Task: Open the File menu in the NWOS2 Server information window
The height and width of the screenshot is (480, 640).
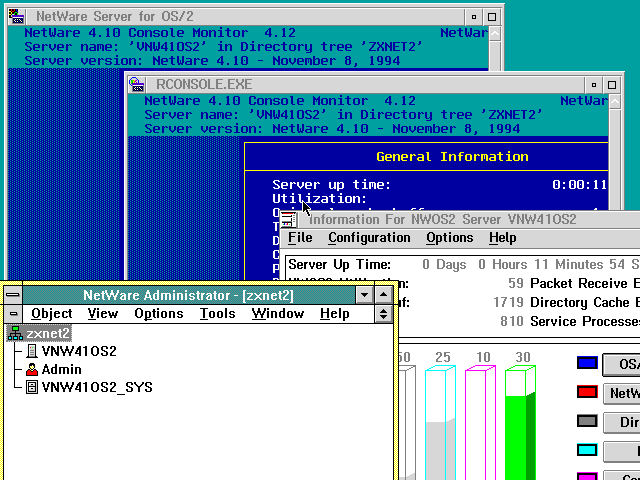Action: (x=300, y=238)
